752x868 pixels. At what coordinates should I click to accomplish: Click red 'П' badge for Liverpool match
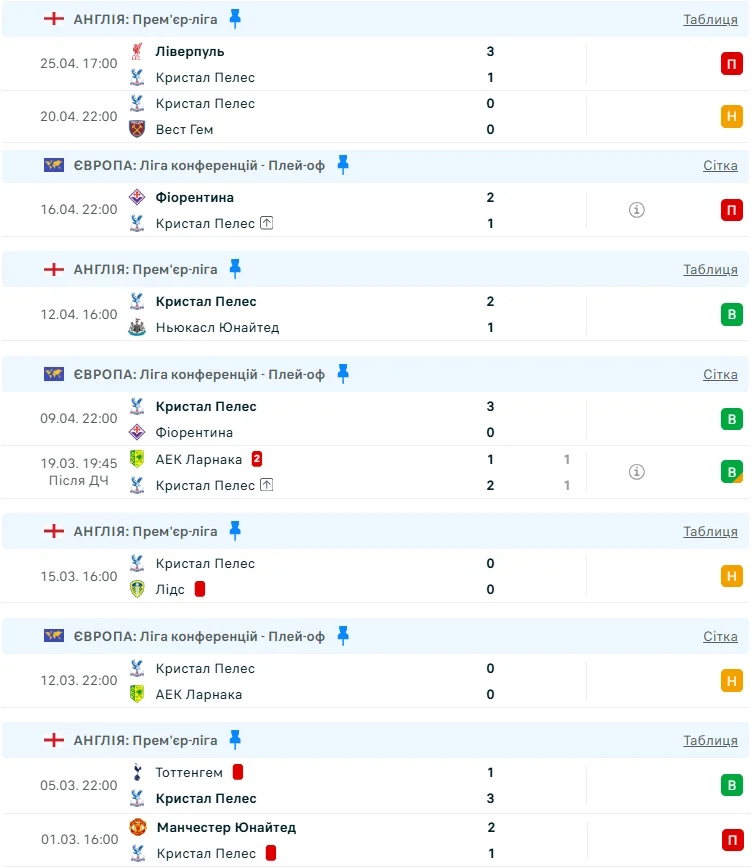pos(732,64)
